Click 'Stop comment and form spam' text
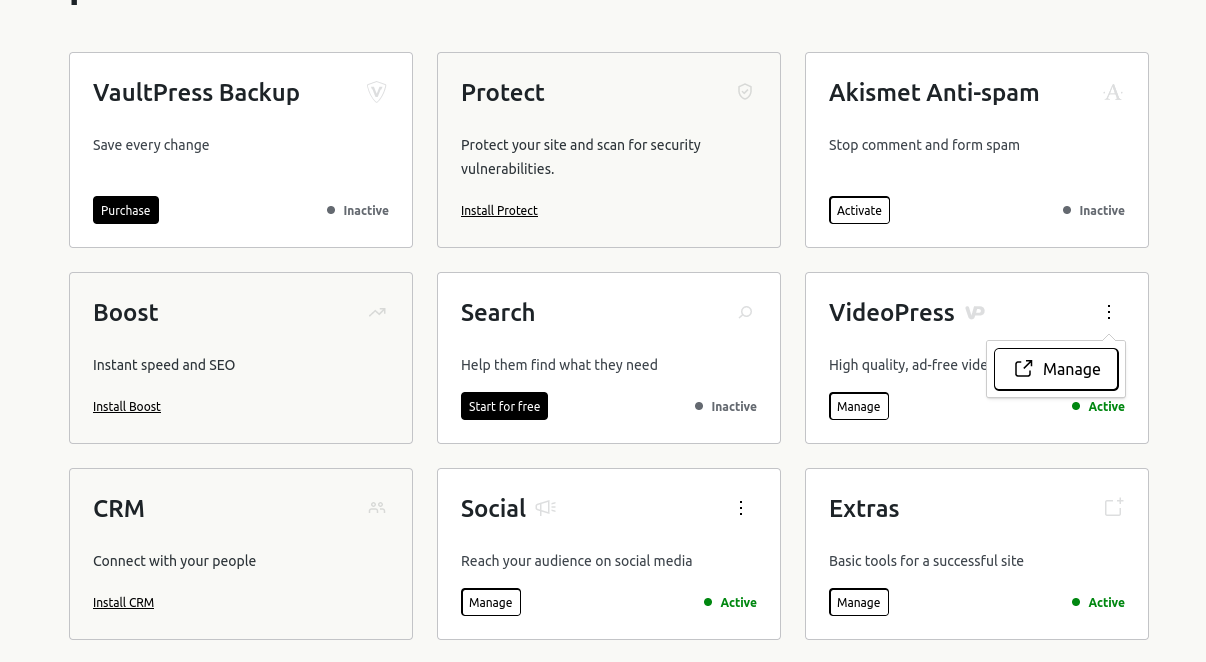 (x=924, y=145)
